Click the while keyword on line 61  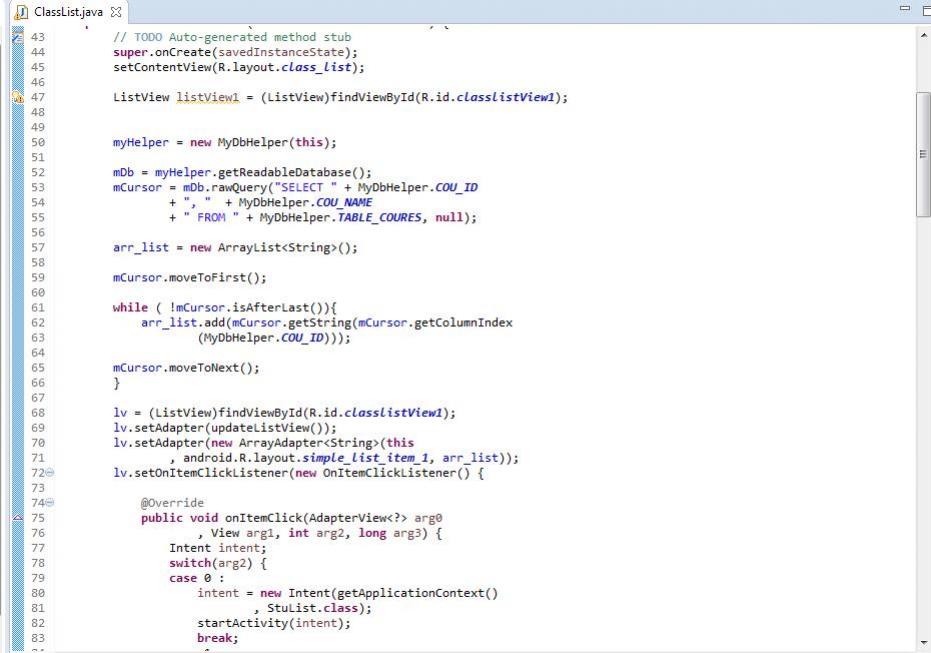(131, 308)
